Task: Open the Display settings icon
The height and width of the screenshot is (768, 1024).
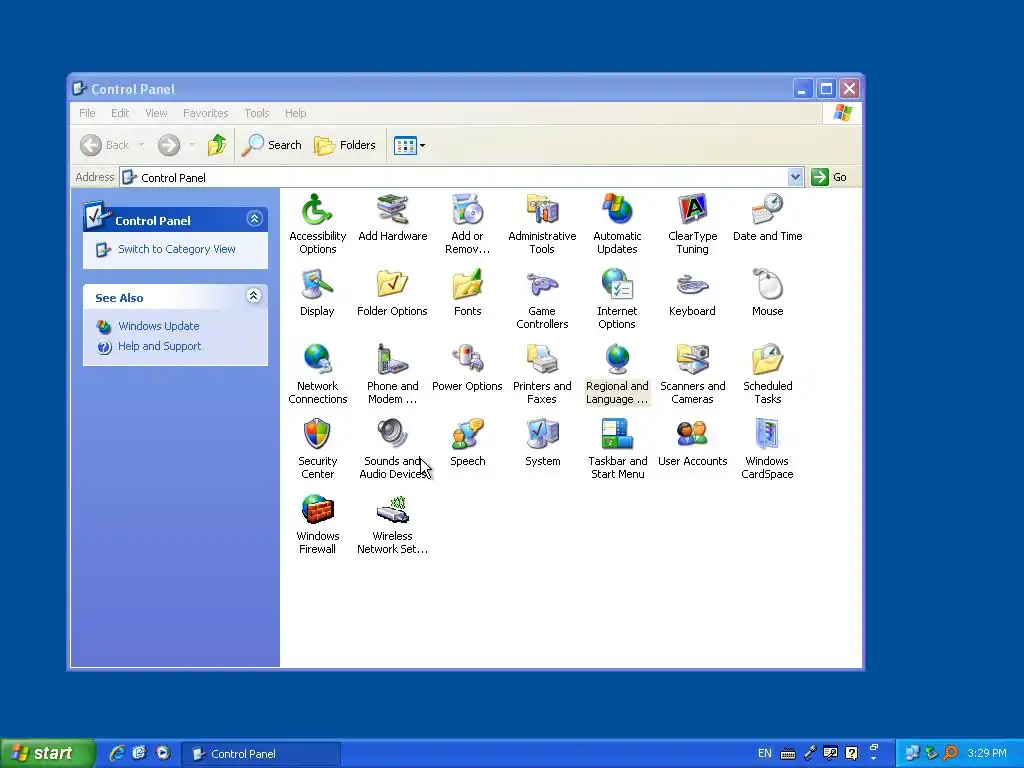Action: tap(317, 293)
